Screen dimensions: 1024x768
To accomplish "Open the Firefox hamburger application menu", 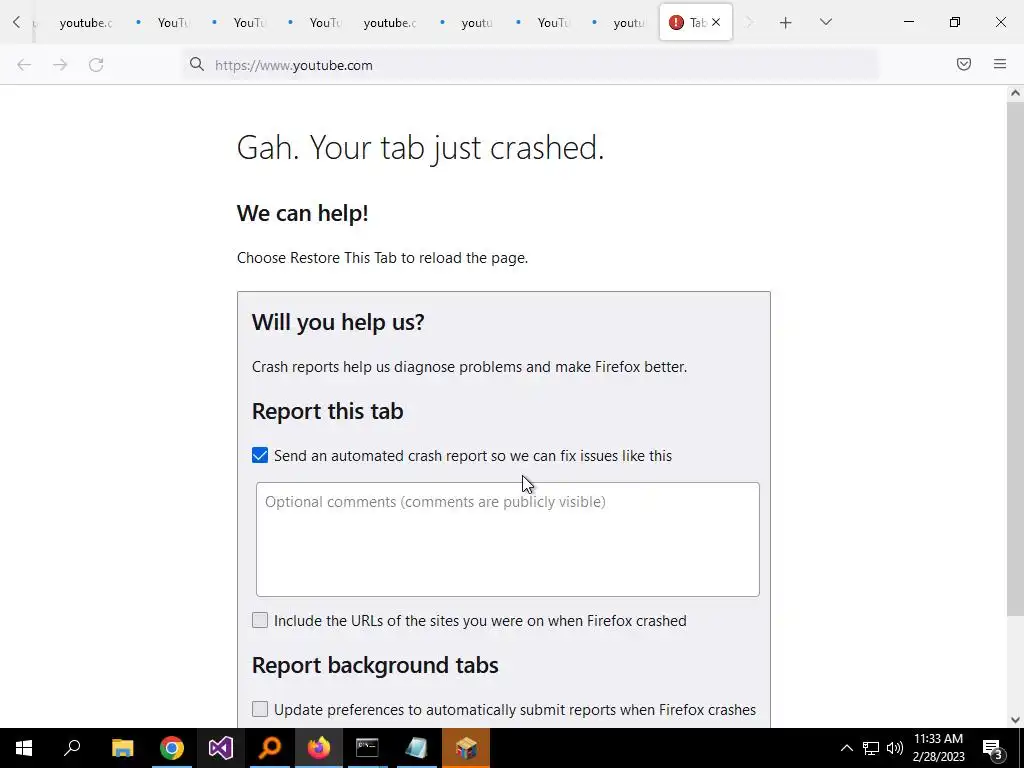I will point(1000,64).
